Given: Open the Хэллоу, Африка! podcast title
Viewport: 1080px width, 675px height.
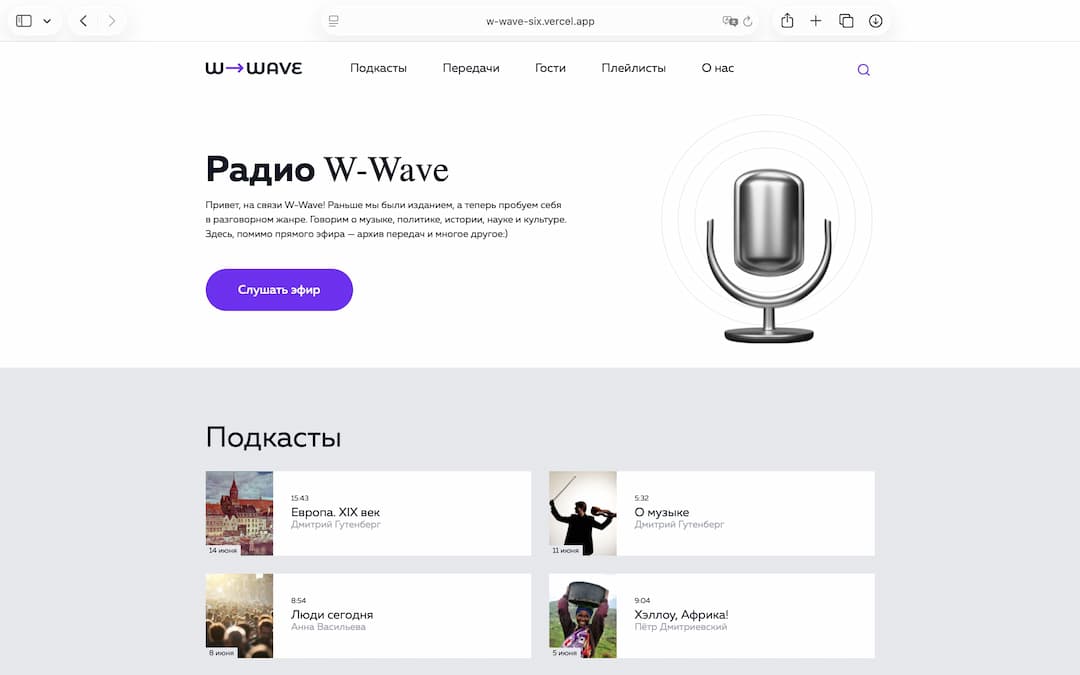Looking at the screenshot, I should point(681,614).
